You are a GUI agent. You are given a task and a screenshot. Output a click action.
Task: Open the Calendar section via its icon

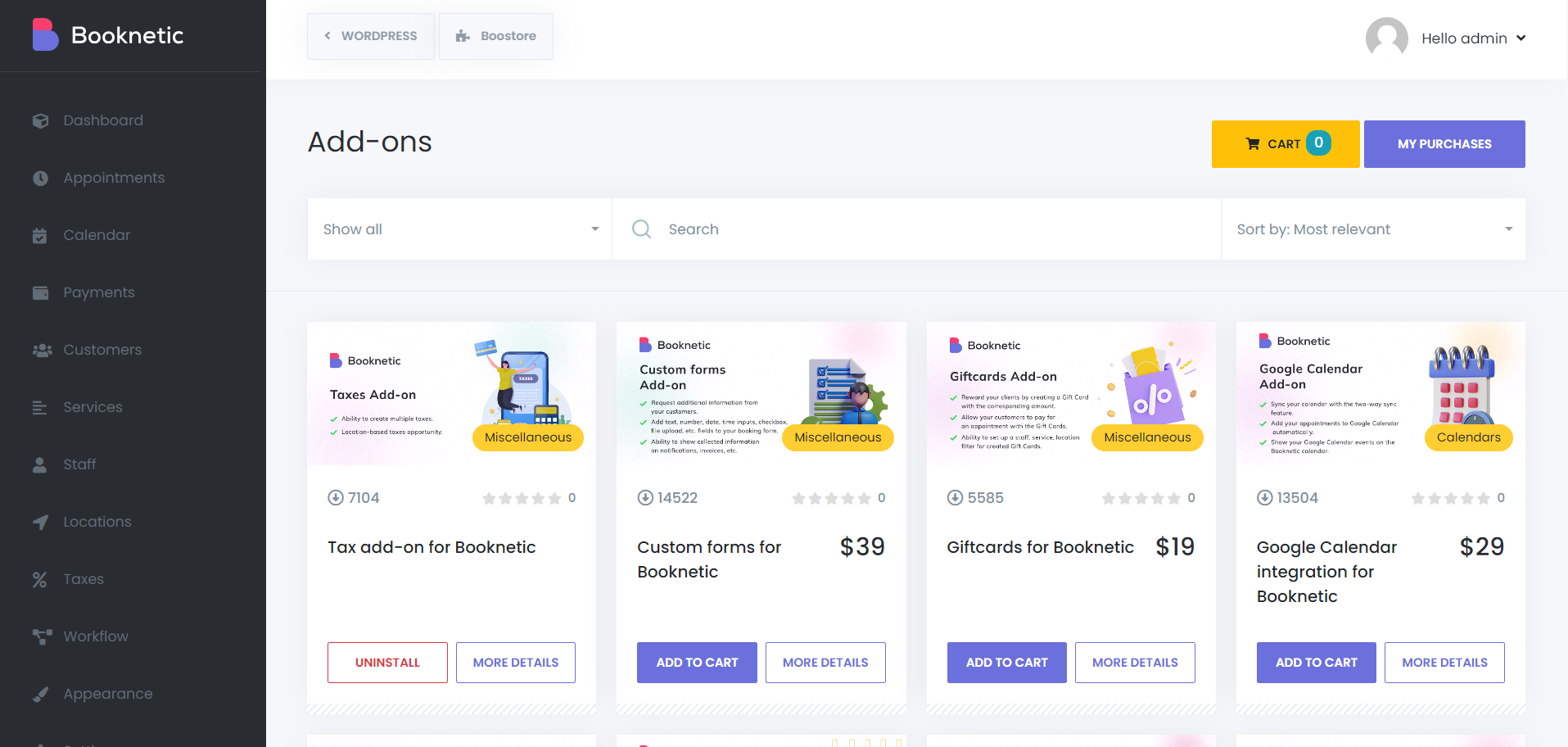click(x=40, y=235)
